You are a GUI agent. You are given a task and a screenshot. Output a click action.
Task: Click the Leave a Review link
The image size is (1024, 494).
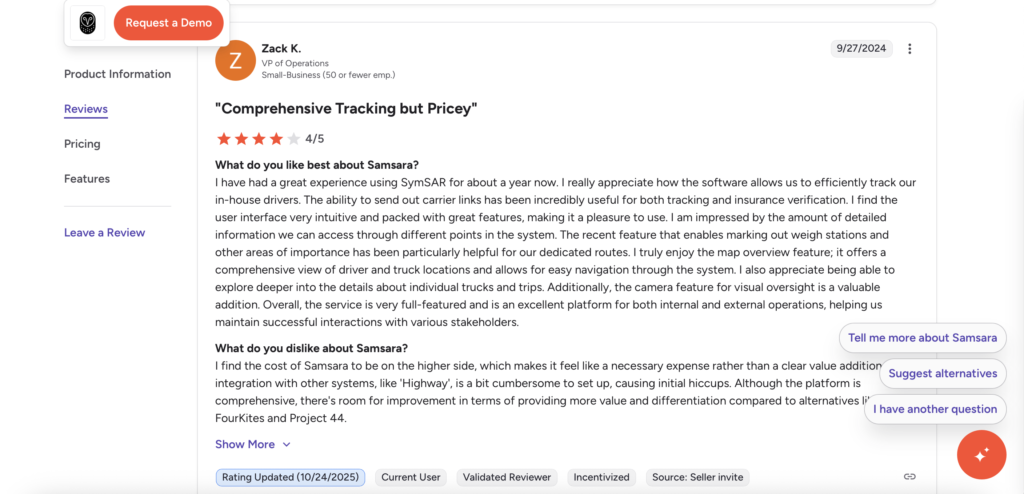coord(104,233)
